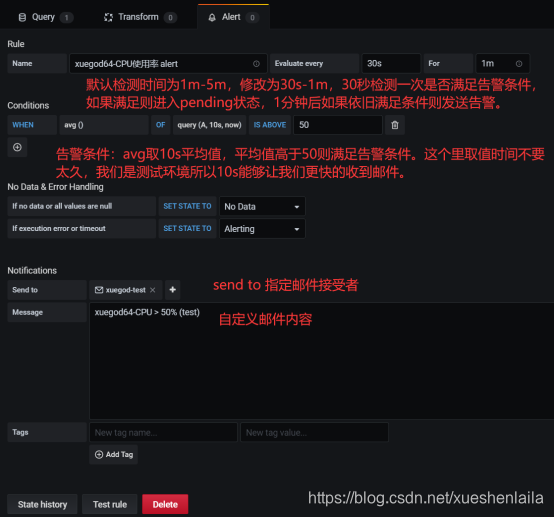Screen dimensions: 554x517
Task: Delete the condition with trash icon
Action: pos(395,125)
